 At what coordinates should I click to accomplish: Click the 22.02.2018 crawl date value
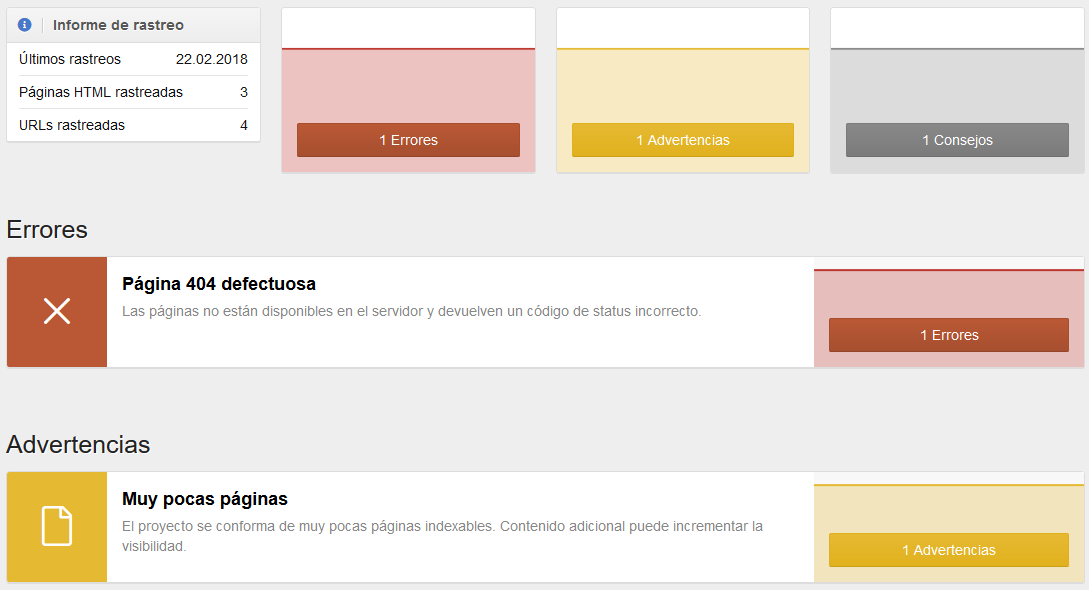tap(212, 59)
